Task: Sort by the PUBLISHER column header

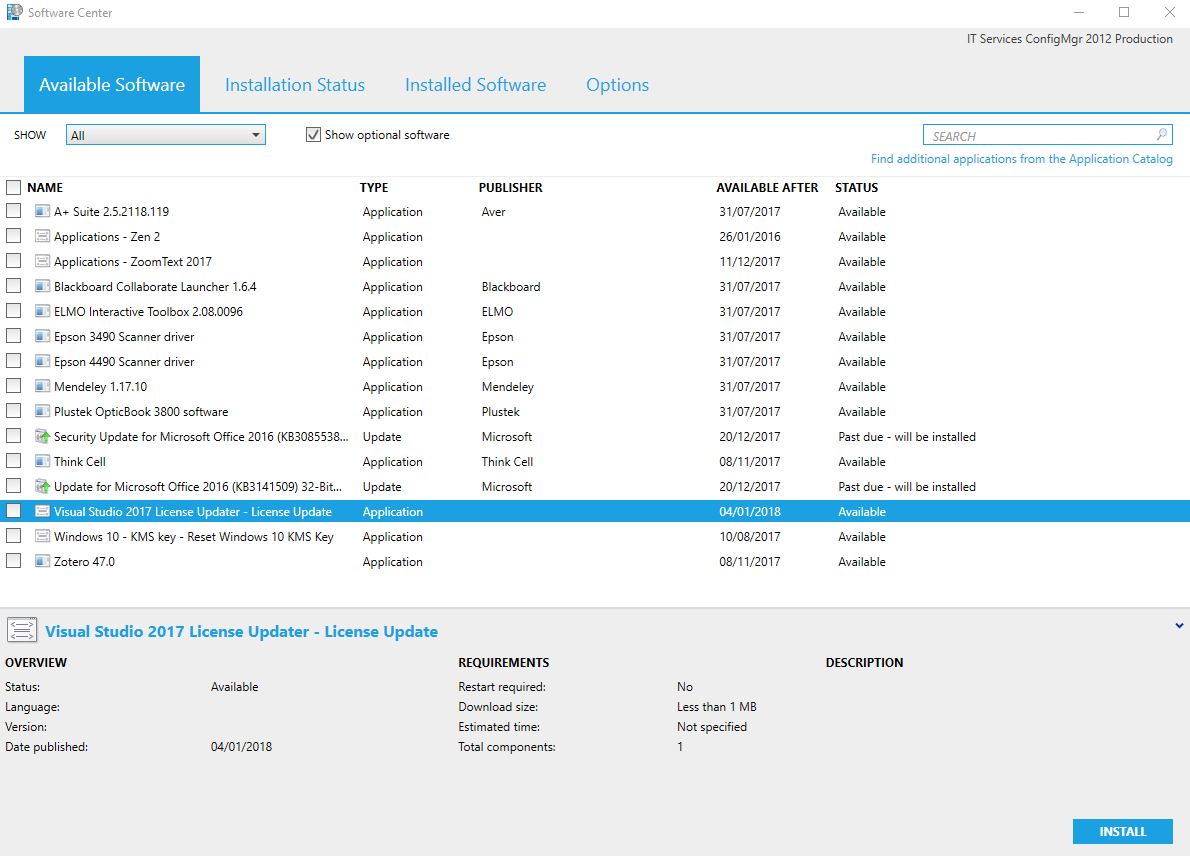Action: click(x=510, y=187)
